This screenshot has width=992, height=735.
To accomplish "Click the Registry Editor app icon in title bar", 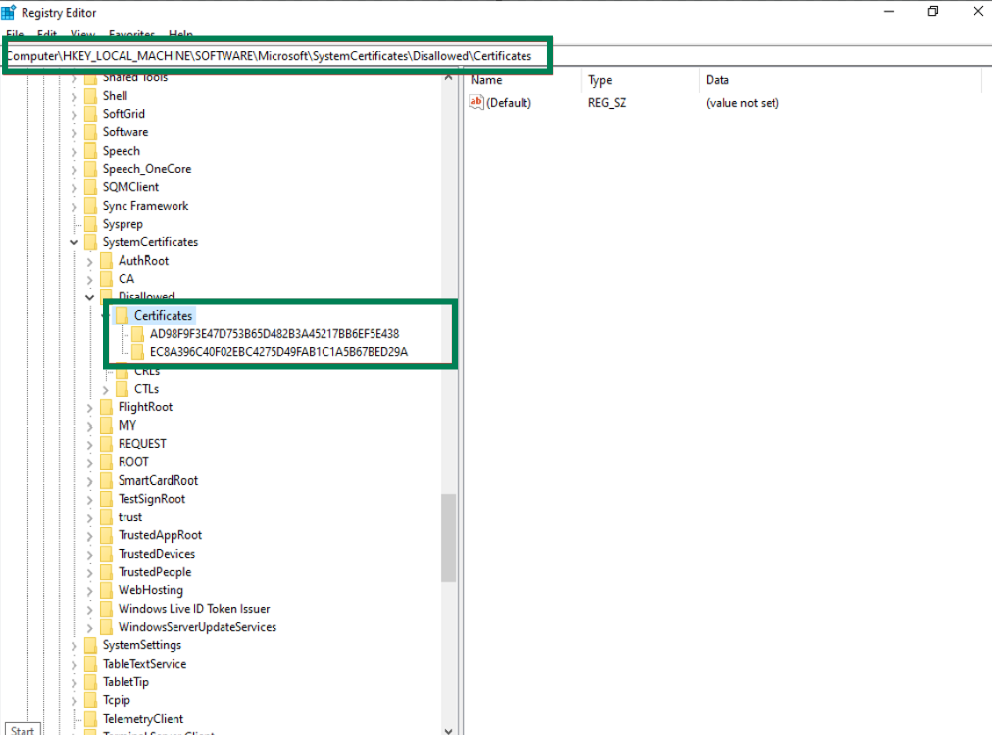I will (x=9, y=11).
